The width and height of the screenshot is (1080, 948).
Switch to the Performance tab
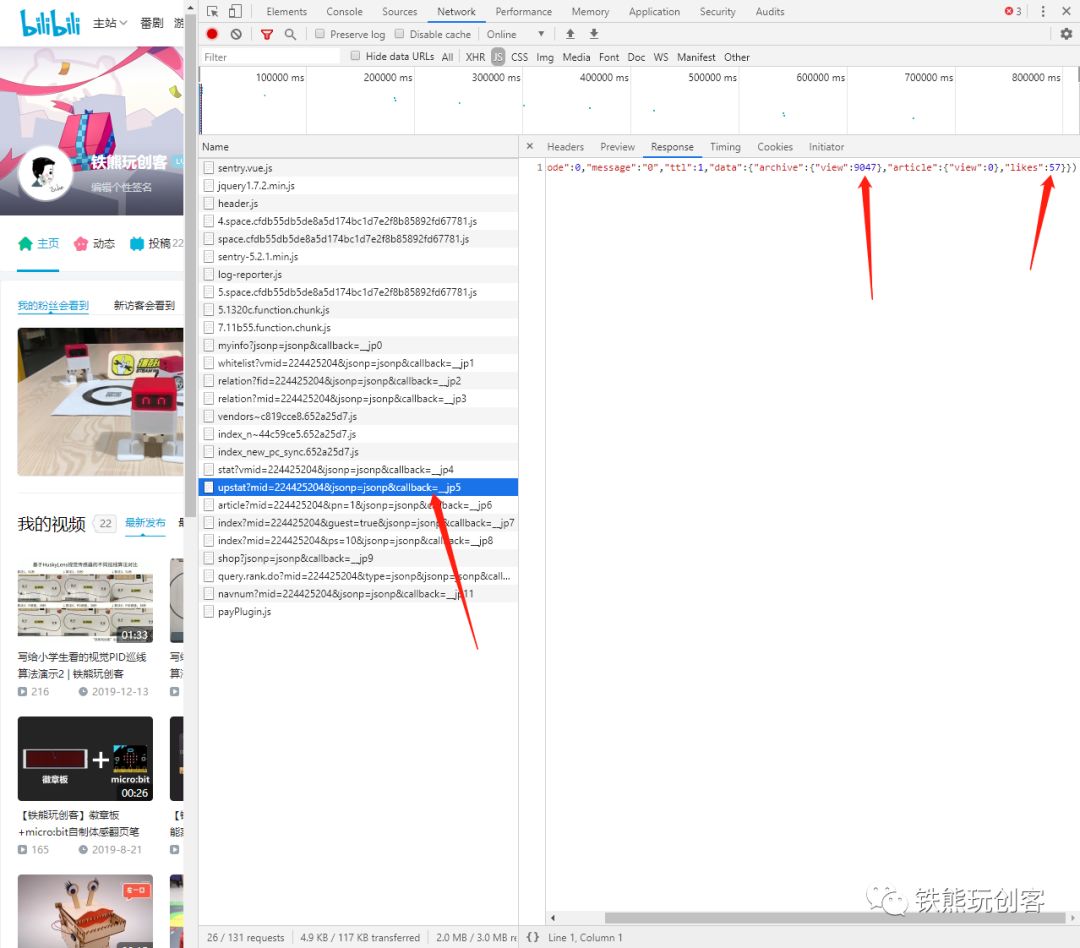(523, 12)
